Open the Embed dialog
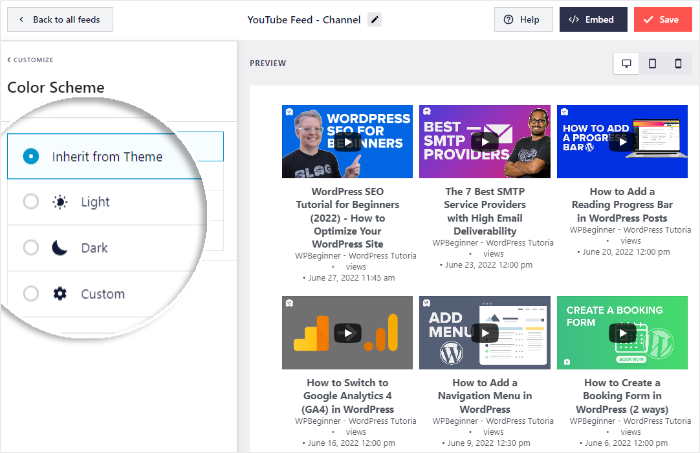The height and width of the screenshot is (453, 700). [x=593, y=20]
